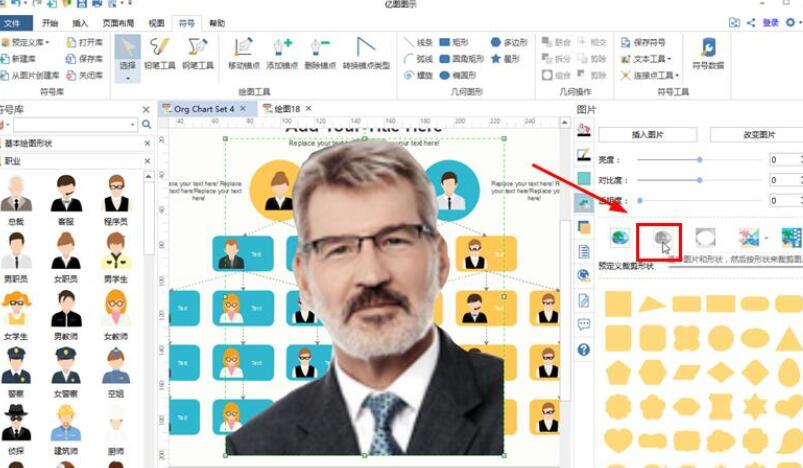Select the 总裁 symbol in 职业 library
Image resolution: width=803 pixels, height=468 pixels.
[x=16, y=199]
